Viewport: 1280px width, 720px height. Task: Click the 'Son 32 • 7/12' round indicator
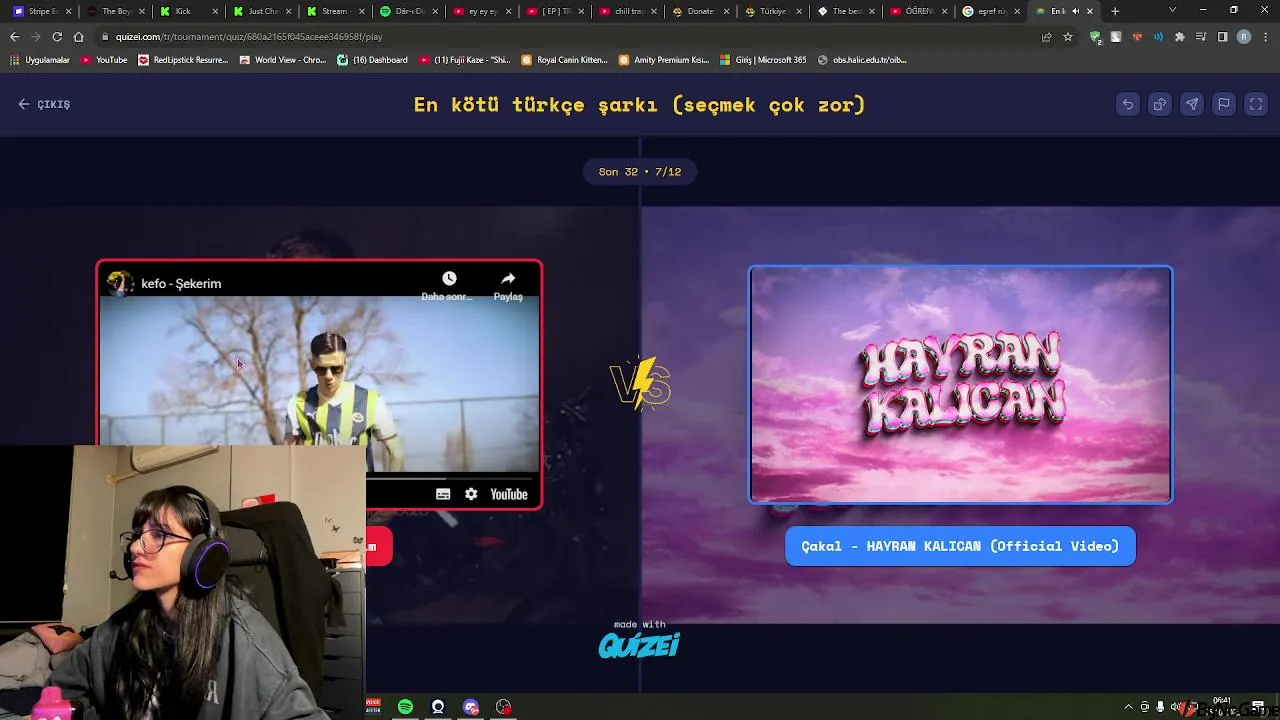tap(640, 172)
